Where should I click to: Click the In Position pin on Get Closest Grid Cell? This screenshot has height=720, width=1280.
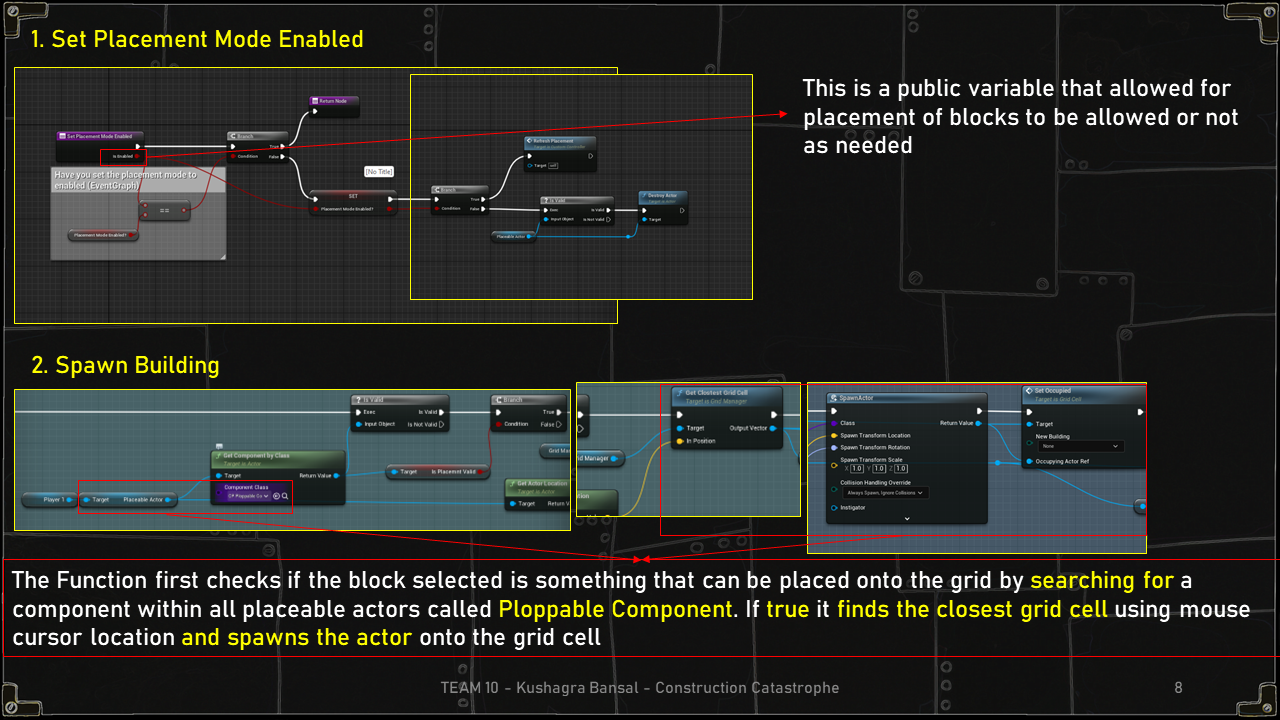click(x=679, y=441)
